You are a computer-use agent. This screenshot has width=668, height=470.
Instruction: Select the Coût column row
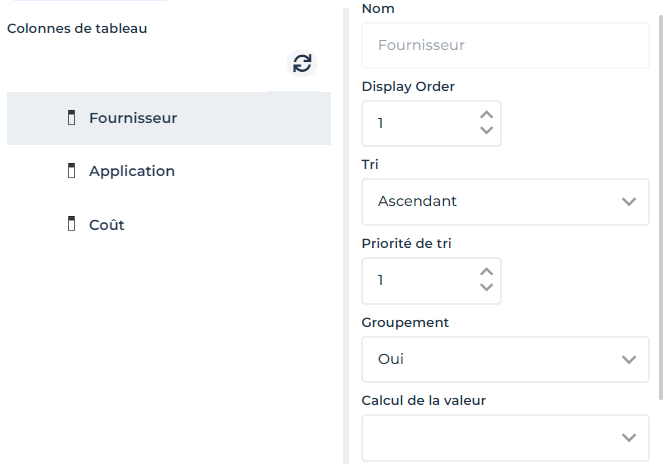pos(168,225)
